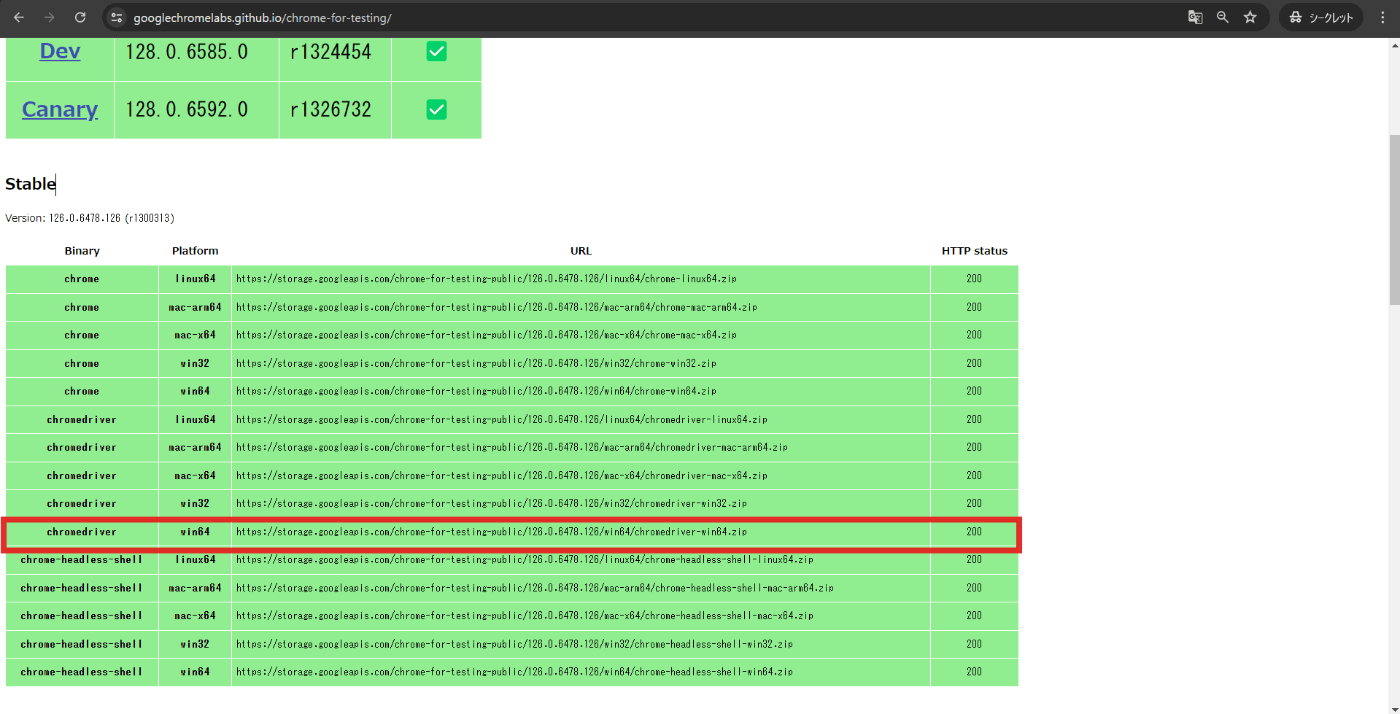Click the vertical page scrollbar thumb
The width and height of the screenshot is (1400, 714).
(x=1394, y=219)
